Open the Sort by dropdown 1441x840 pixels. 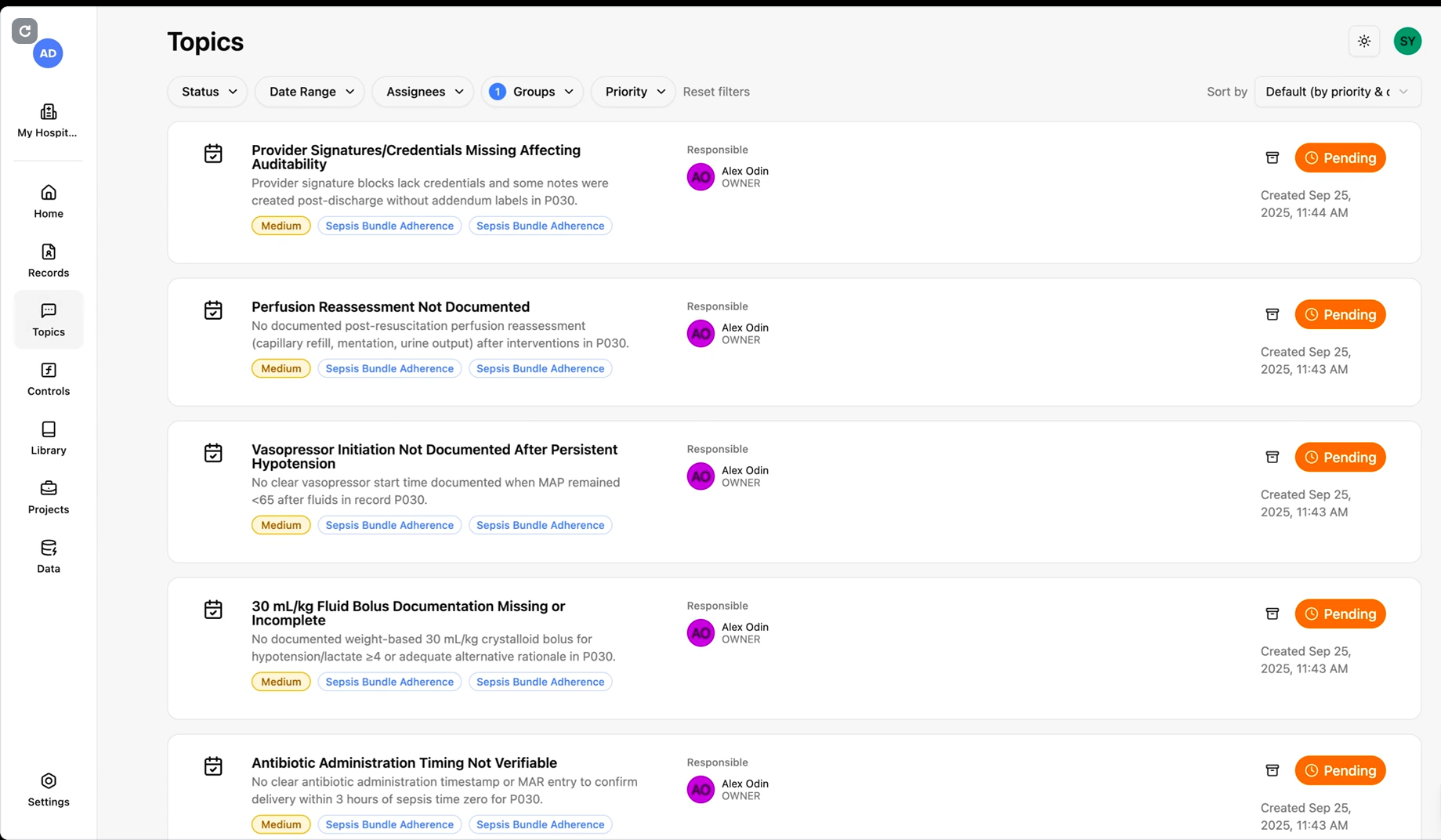(x=1337, y=92)
